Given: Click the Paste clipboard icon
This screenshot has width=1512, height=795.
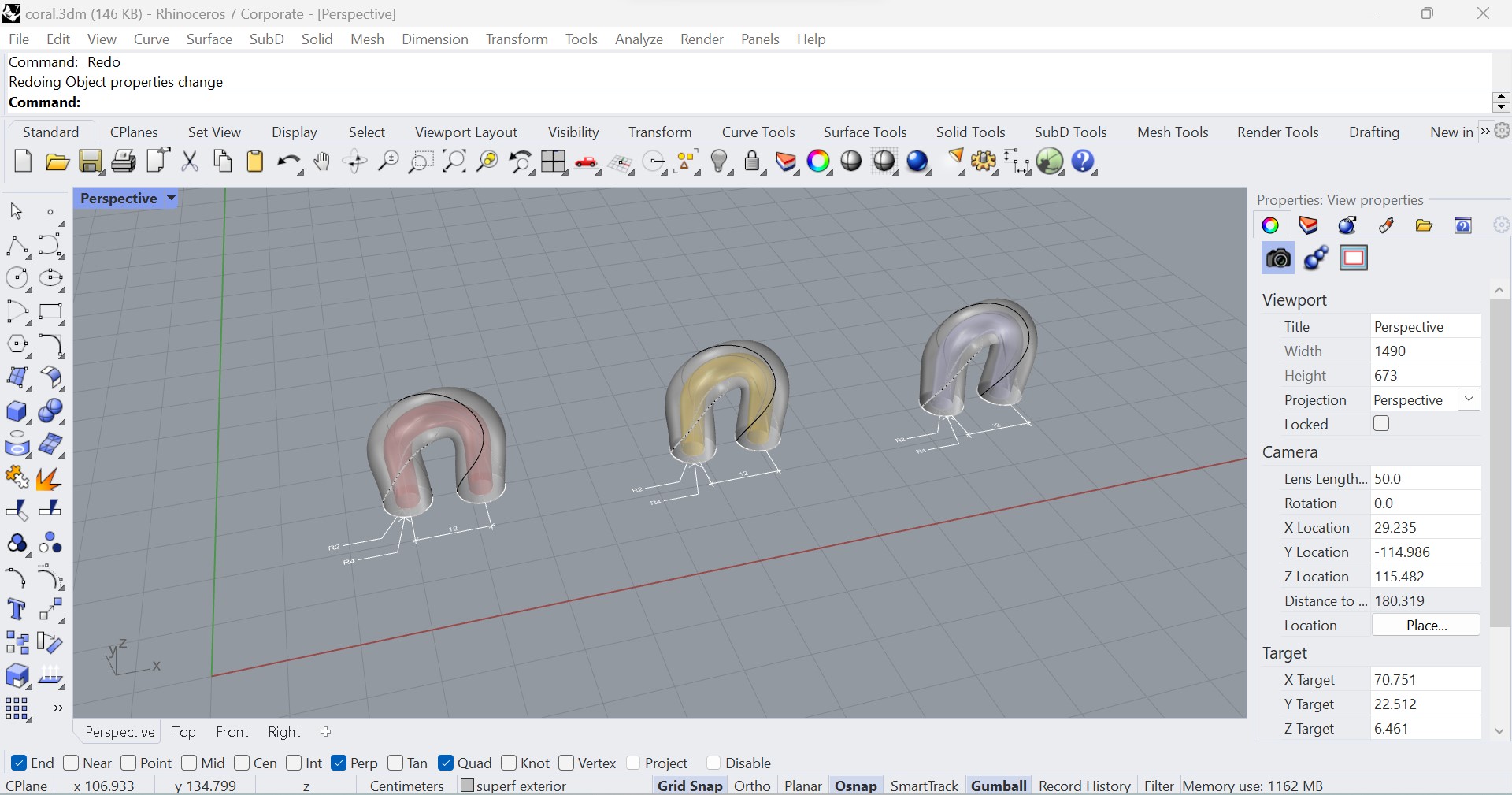Looking at the screenshot, I should pyautogui.click(x=255, y=162).
